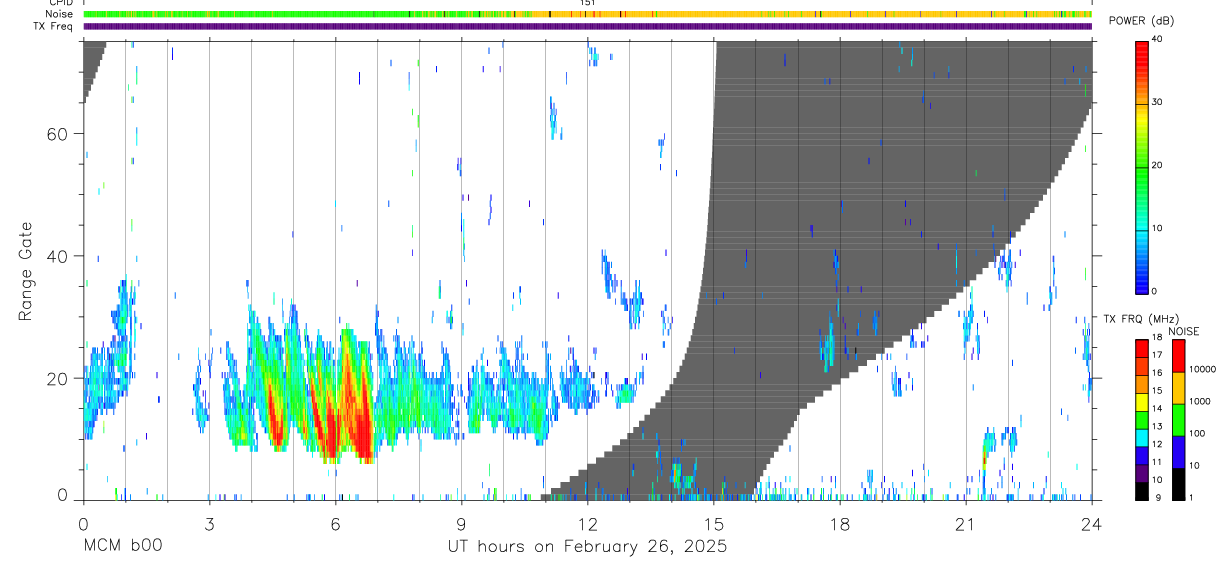Click the UT hours date axis title
The height and width of the screenshot is (567, 1228).
(587, 546)
